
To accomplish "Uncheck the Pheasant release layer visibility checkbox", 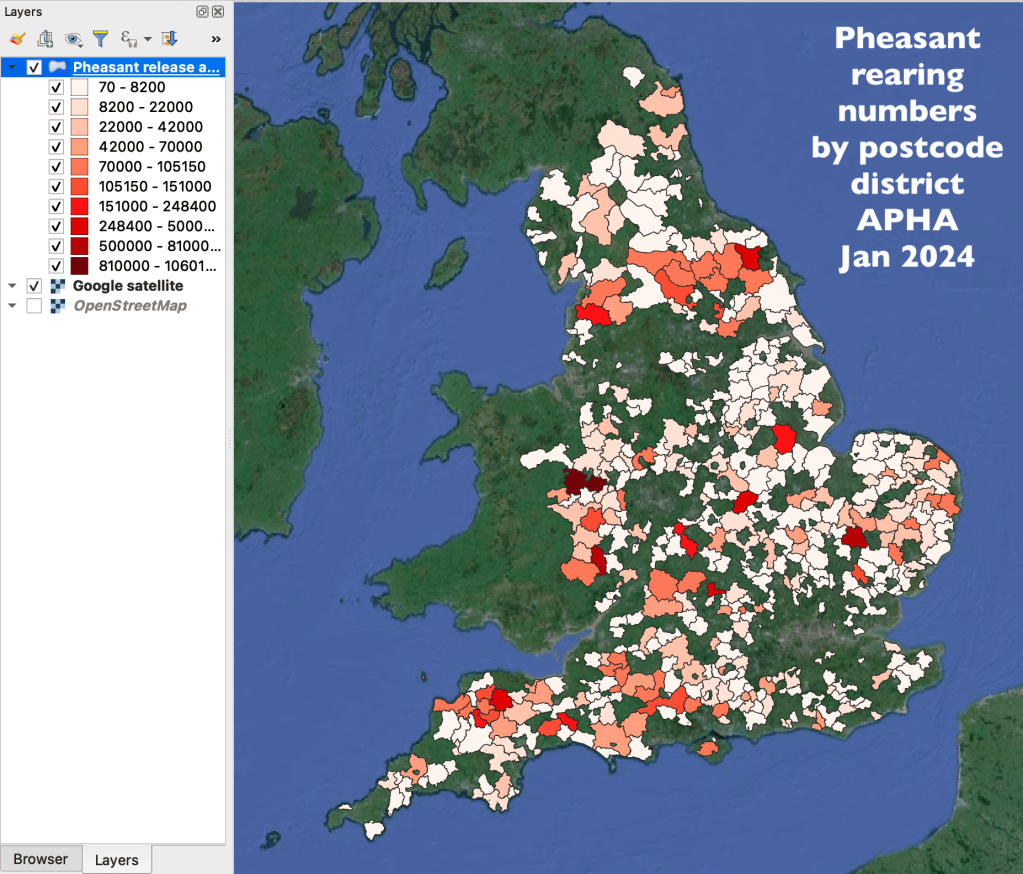I will pos(35,67).
